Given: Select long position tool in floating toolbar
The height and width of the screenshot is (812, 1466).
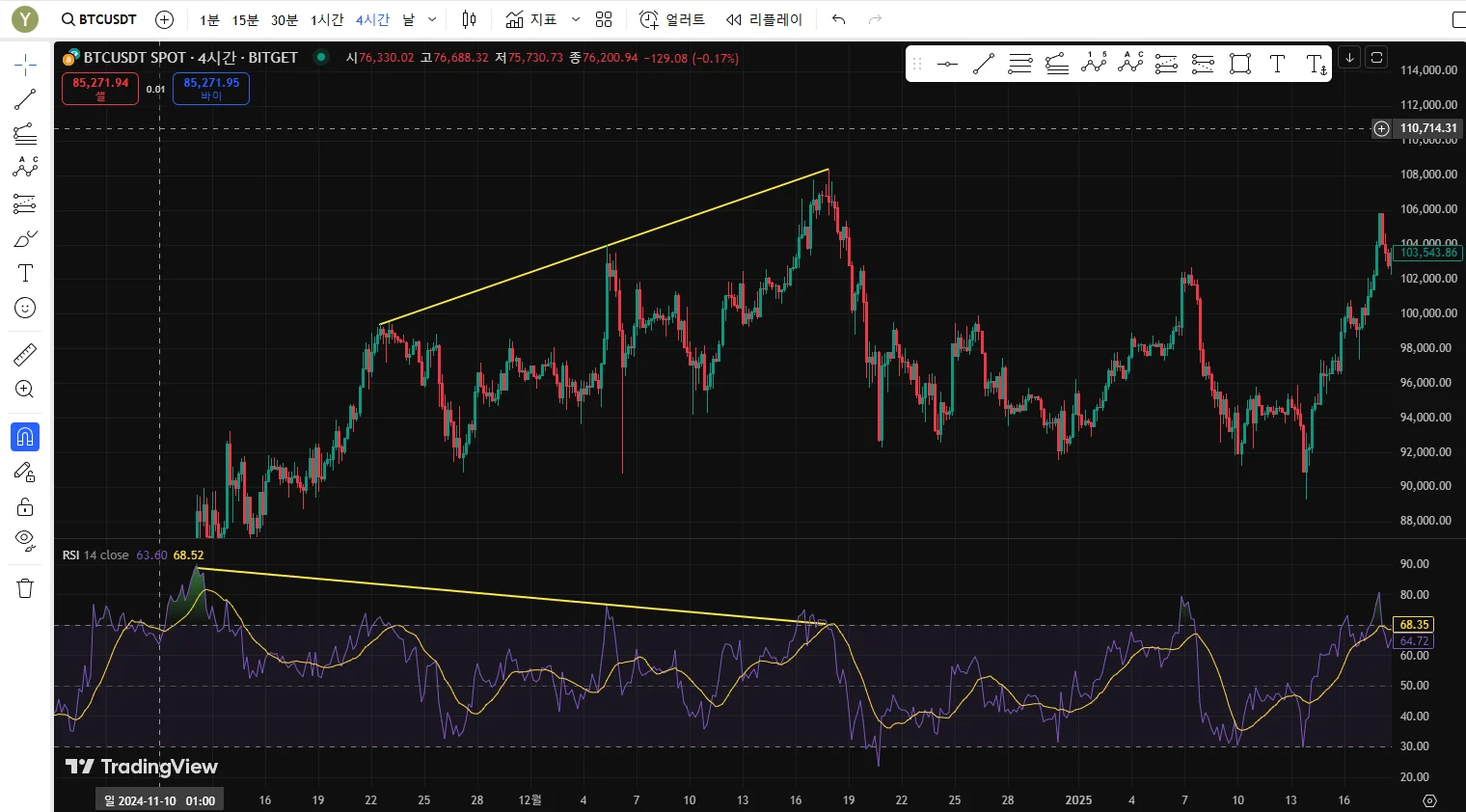Looking at the screenshot, I should click(x=1167, y=64).
